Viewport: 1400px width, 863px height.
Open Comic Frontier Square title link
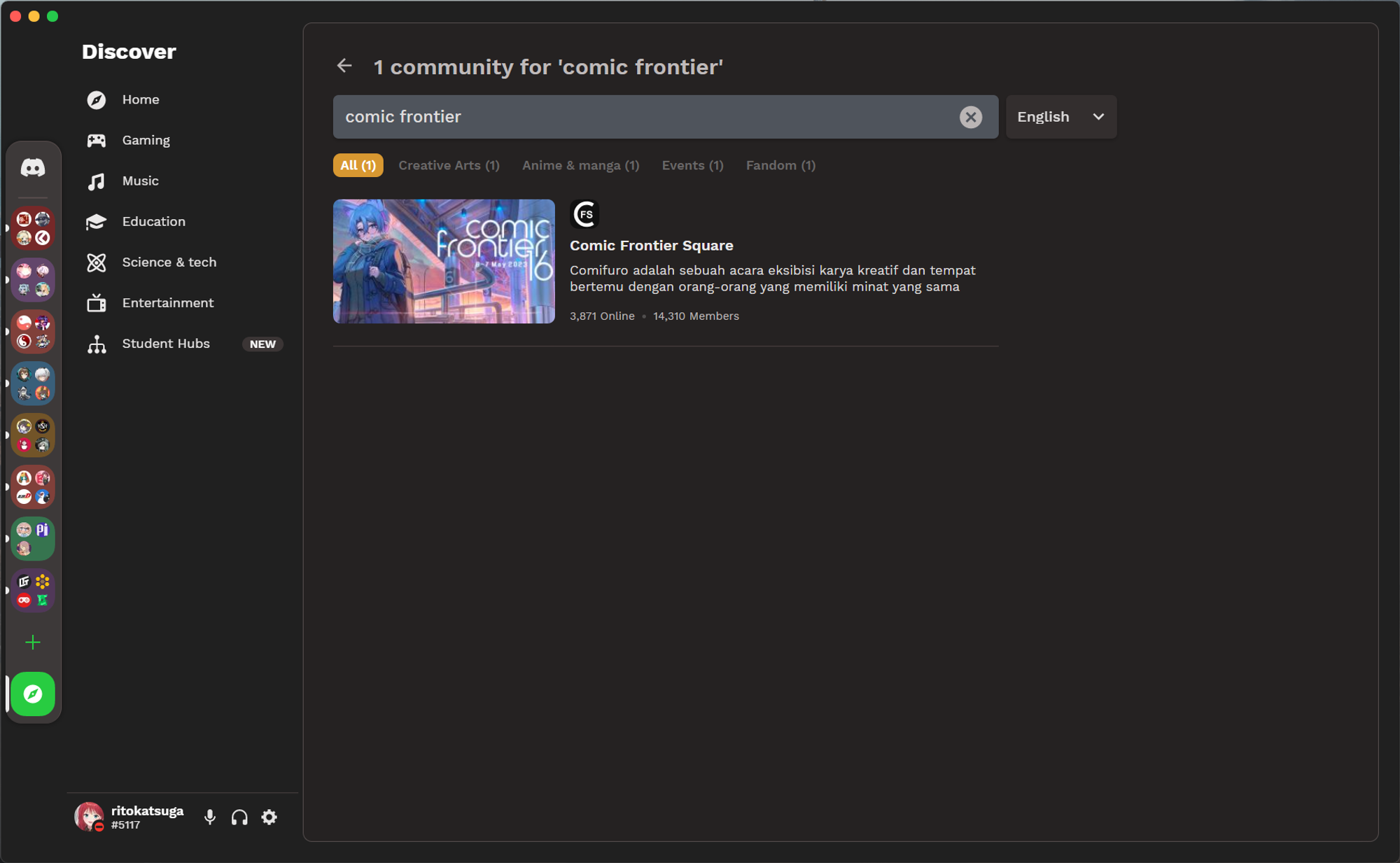[652, 245]
